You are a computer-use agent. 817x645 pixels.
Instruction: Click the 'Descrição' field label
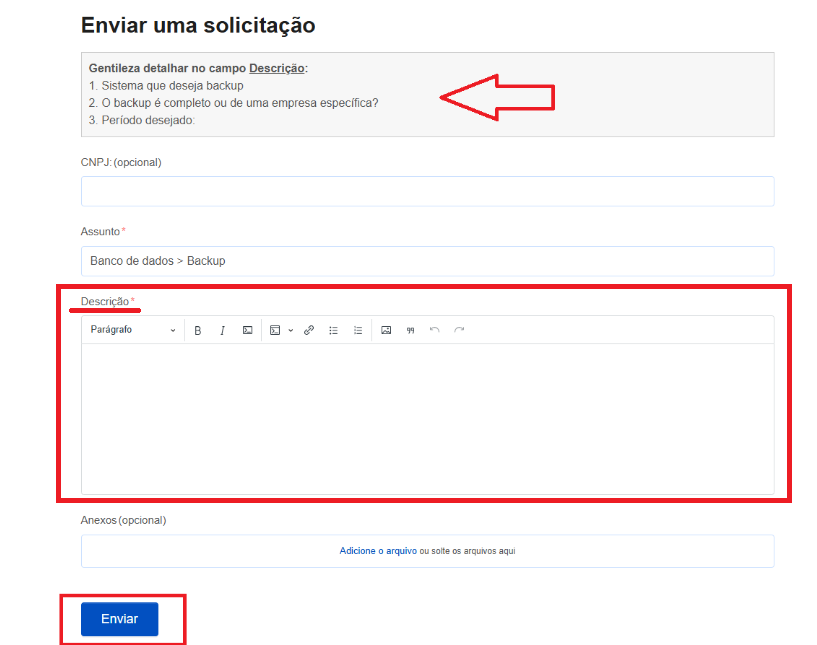pos(105,301)
